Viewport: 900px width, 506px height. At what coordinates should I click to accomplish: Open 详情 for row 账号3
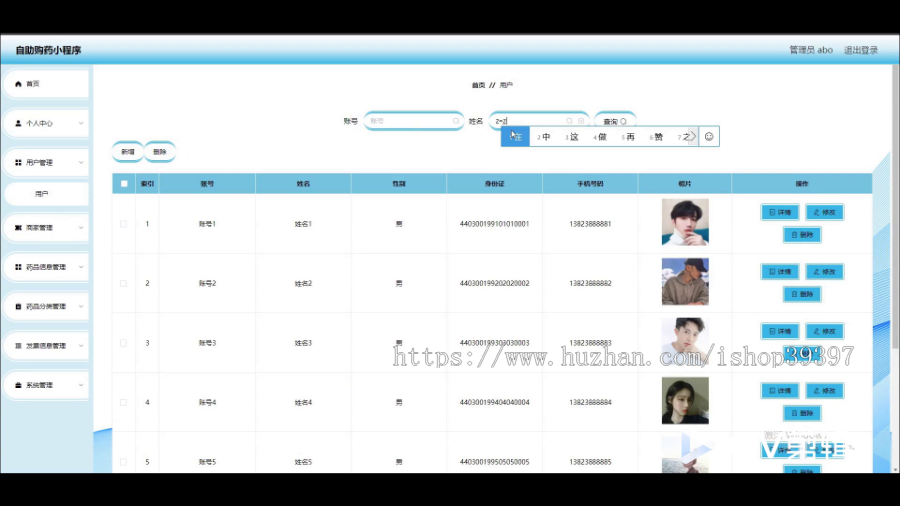click(x=779, y=331)
